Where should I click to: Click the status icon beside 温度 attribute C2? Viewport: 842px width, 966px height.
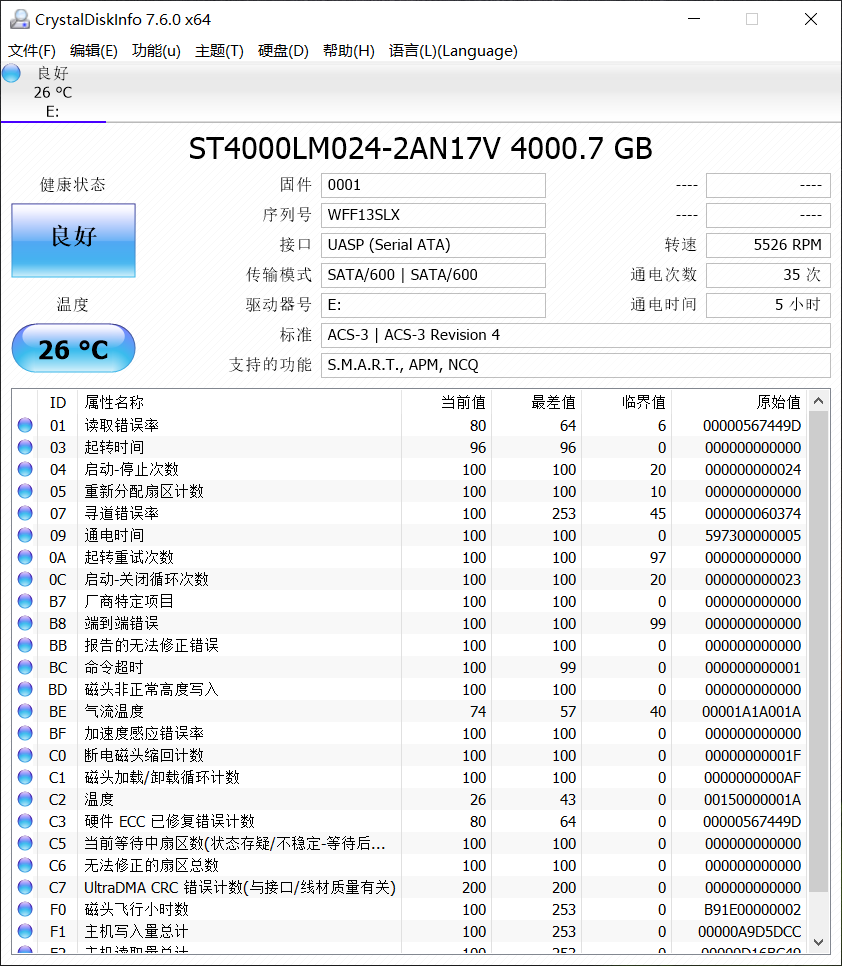point(24,799)
